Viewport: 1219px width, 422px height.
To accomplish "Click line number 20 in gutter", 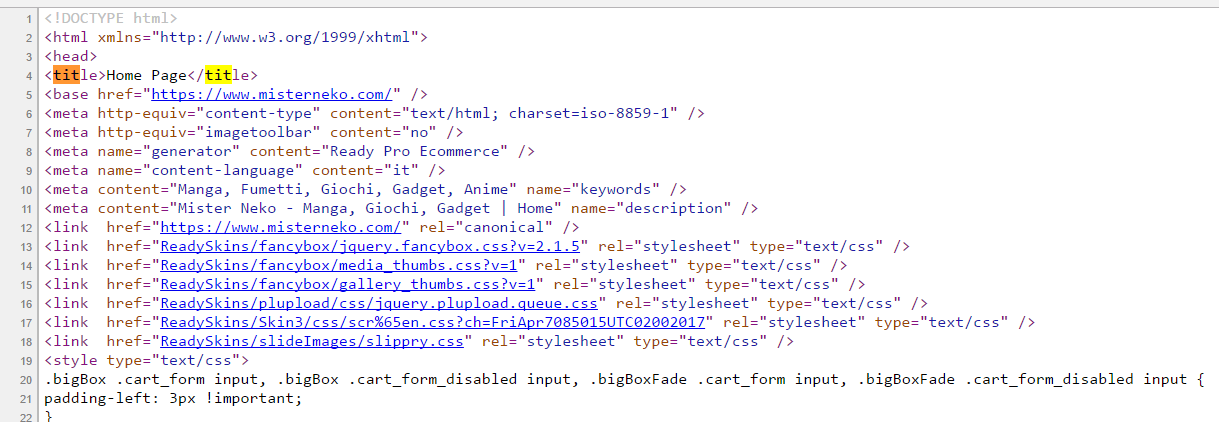I will point(27,379).
